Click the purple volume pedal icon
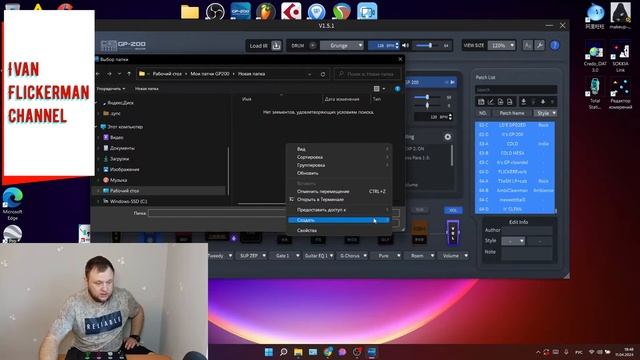Viewport: 640px width, 360px height. point(453,233)
